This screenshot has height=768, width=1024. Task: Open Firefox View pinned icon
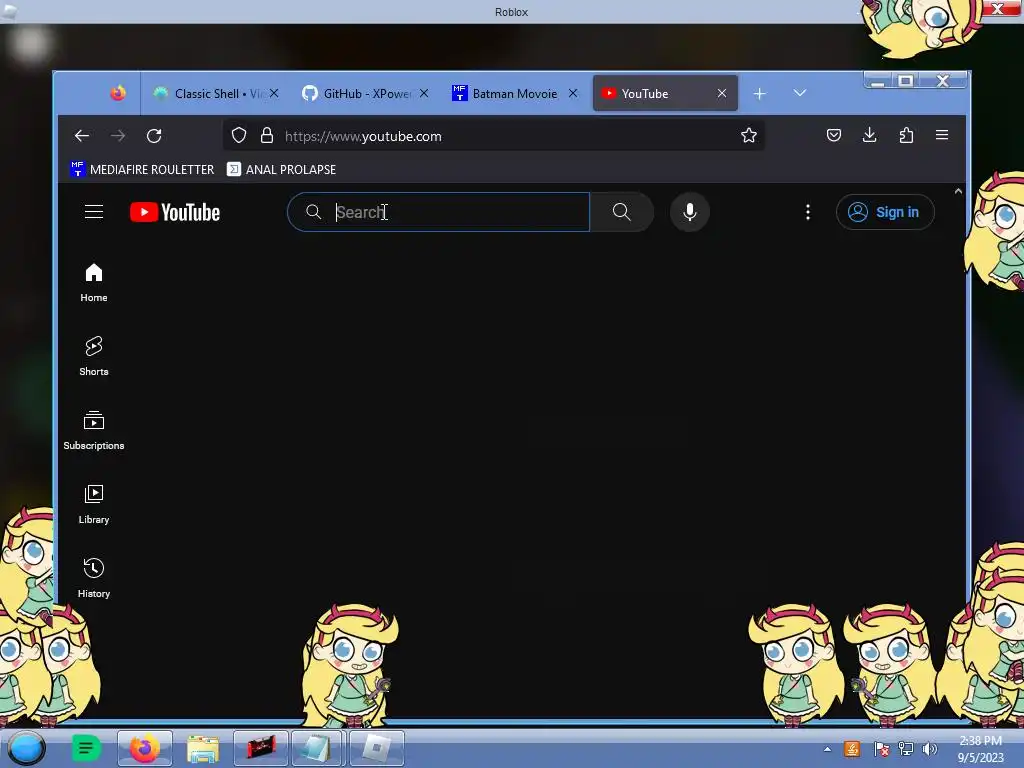click(x=118, y=93)
